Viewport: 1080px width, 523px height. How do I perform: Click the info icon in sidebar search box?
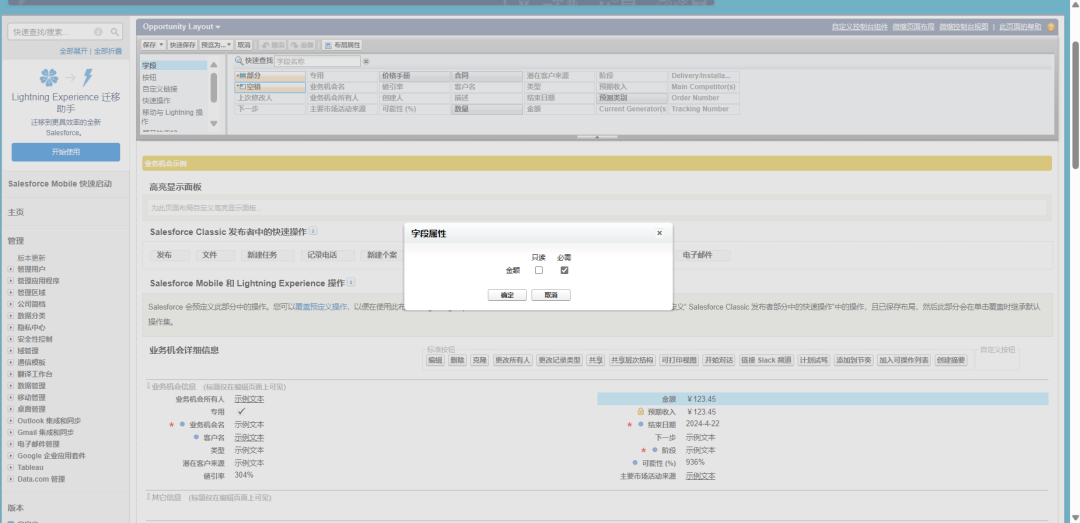(x=98, y=32)
